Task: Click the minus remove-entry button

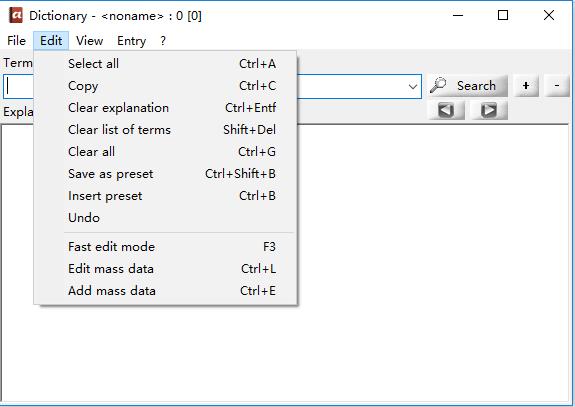Action: click(556, 86)
